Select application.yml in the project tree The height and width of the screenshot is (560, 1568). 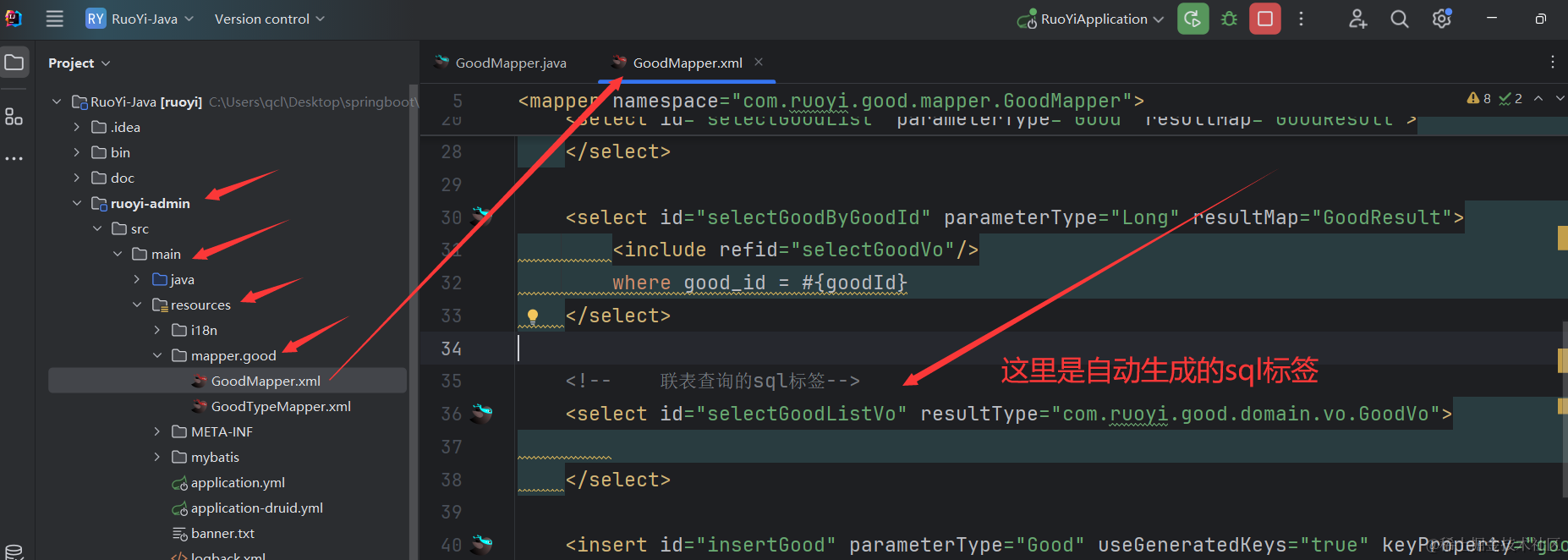click(237, 482)
